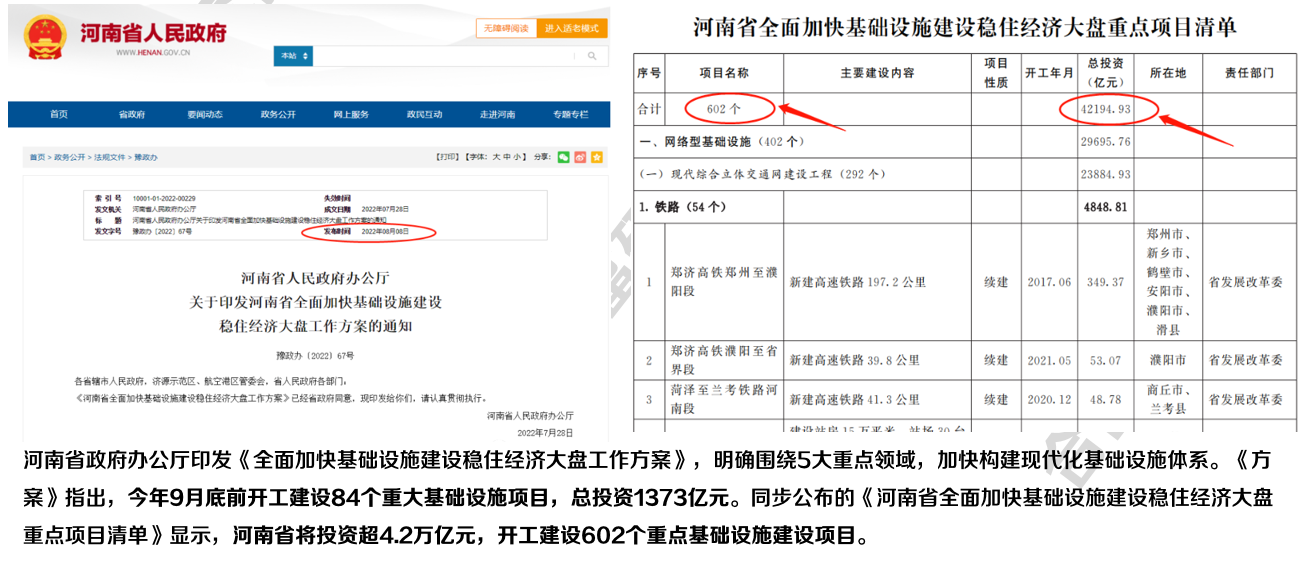This screenshot has width=1308, height=576.
Task: Click the yellow star favorites icon
Action: coord(597,157)
